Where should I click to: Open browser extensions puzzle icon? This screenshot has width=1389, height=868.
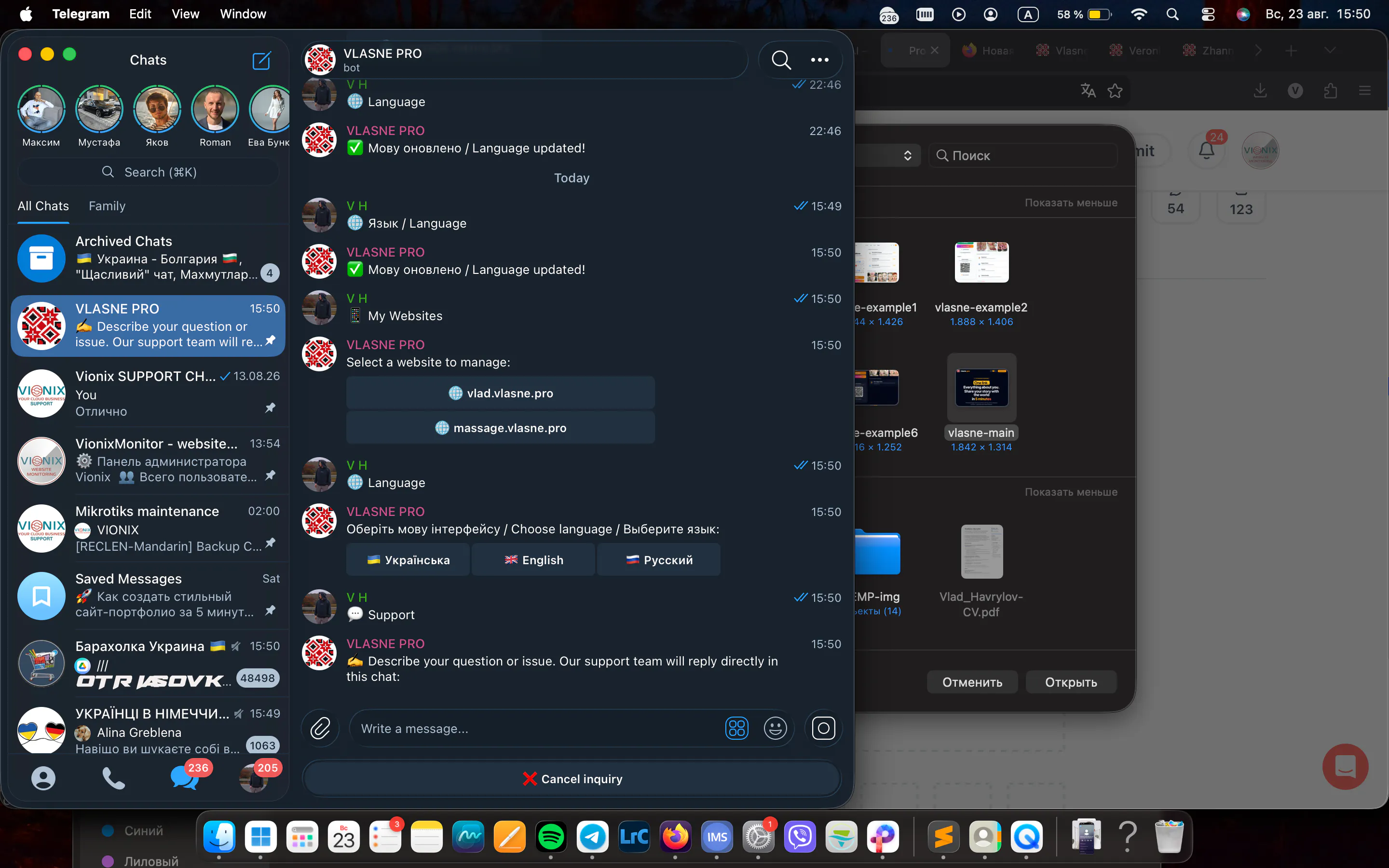[1331, 90]
